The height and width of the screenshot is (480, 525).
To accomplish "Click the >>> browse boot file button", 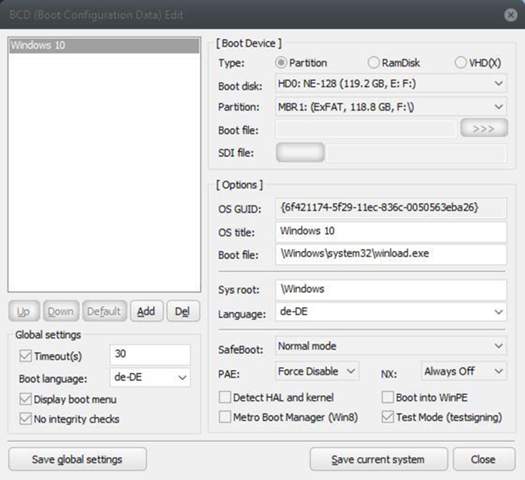I will [x=484, y=128].
